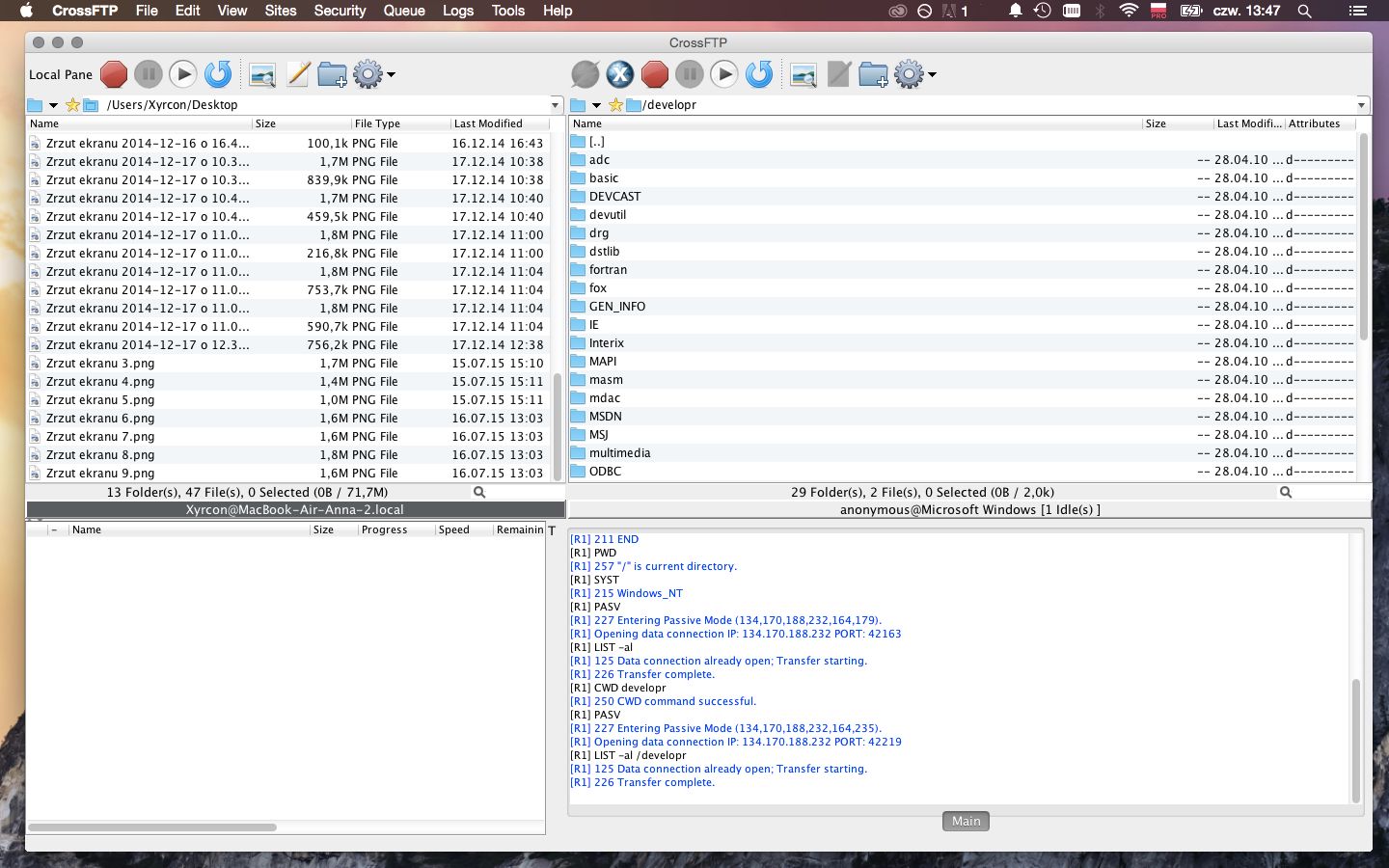The width and height of the screenshot is (1389, 868).
Task: Click the remote pane Pause button
Action: tap(690, 74)
